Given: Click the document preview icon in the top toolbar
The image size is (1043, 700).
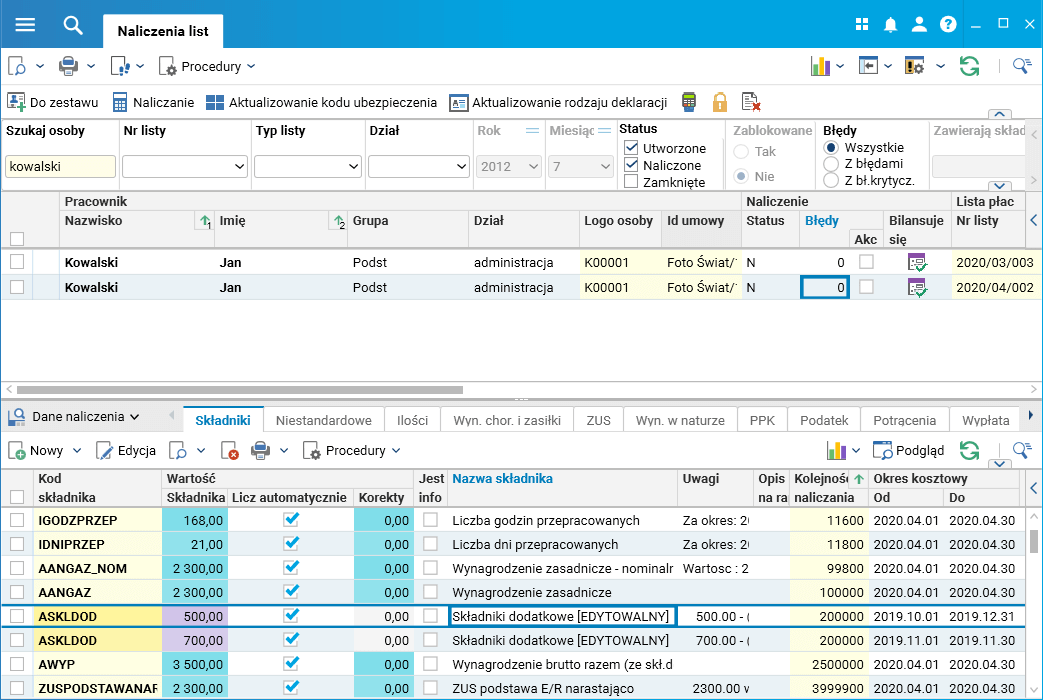Looking at the screenshot, I should pos(17,66).
